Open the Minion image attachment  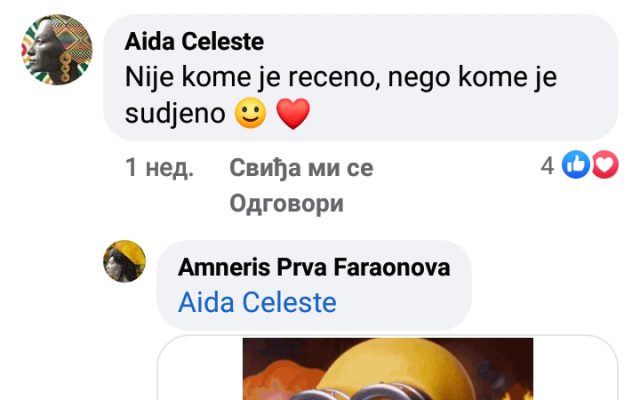(388, 369)
